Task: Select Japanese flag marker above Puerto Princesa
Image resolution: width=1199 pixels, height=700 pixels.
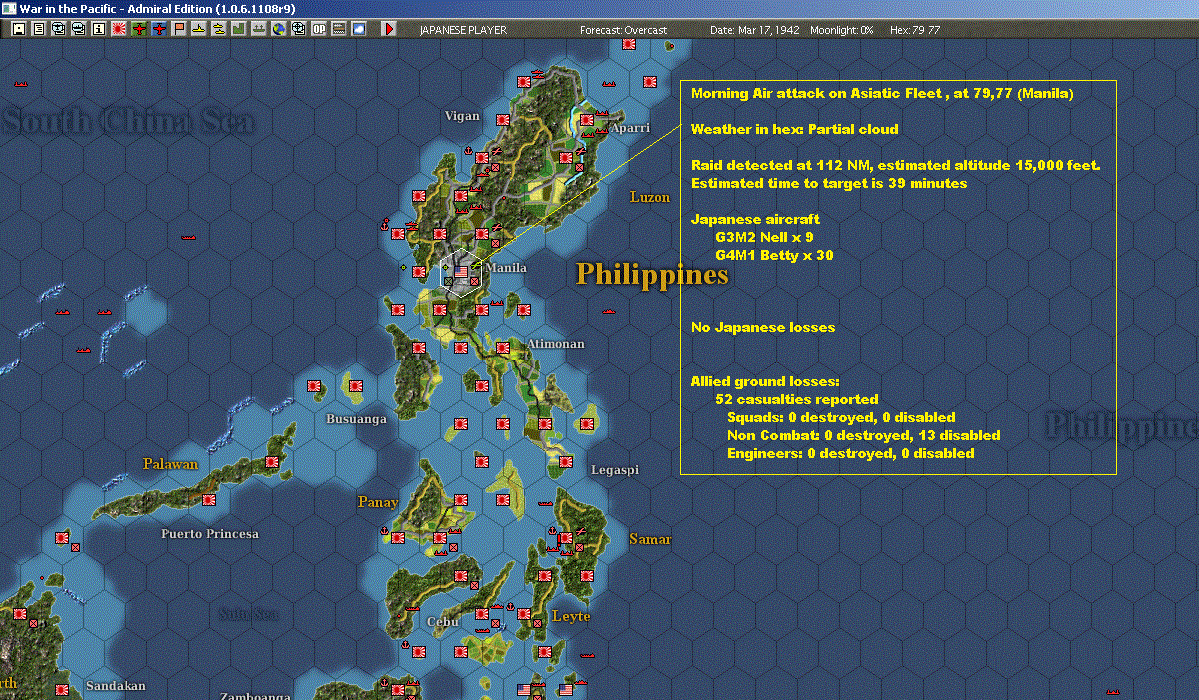Action: click(x=208, y=500)
